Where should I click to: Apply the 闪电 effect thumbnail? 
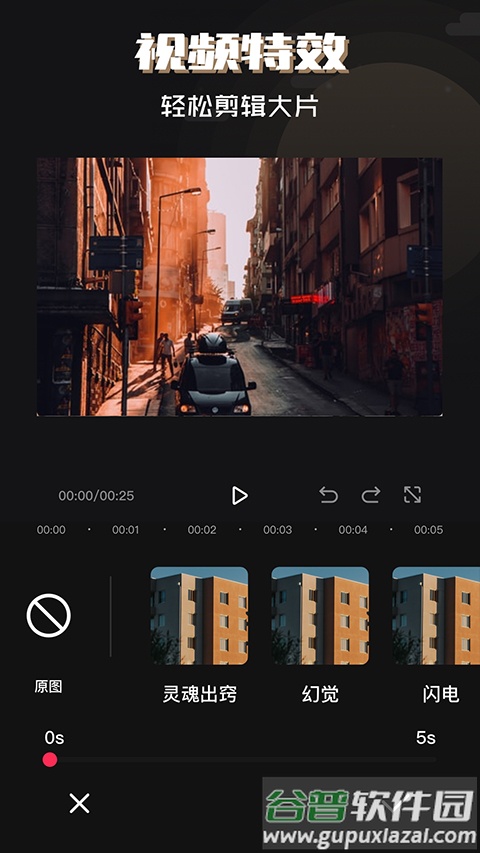point(436,616)
